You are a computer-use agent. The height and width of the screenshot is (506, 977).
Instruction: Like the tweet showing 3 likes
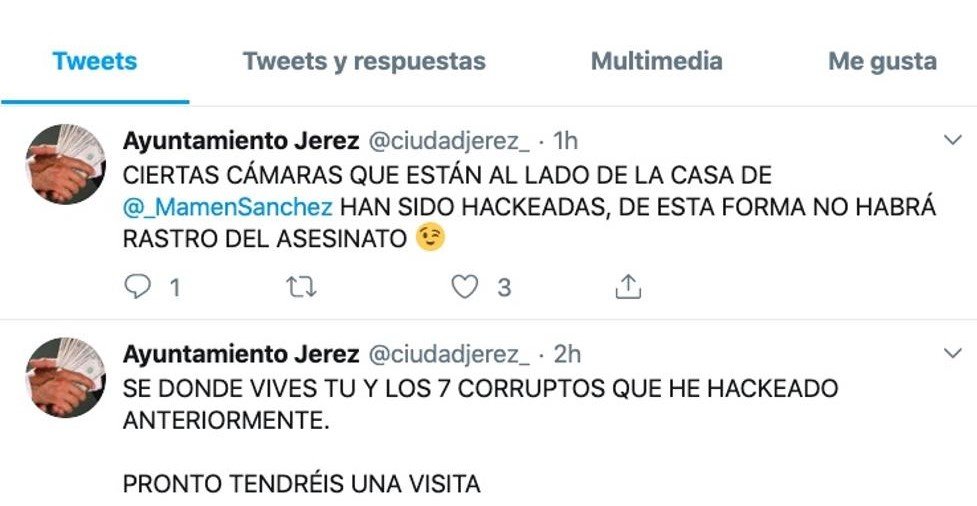pyautogui.click(x=464, y=287)
